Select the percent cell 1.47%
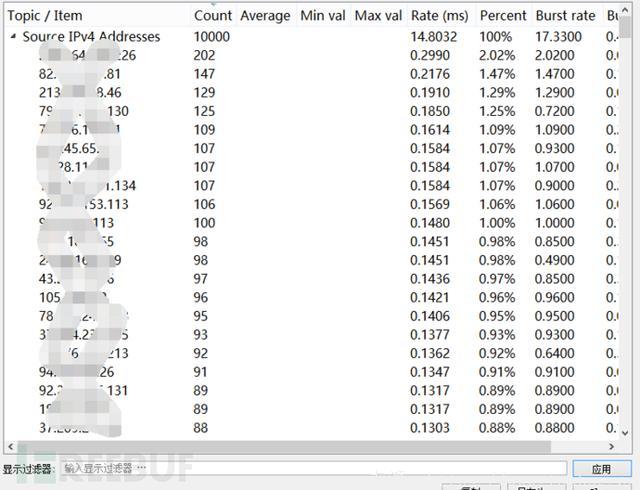640x490 pixels. [497, 74]
